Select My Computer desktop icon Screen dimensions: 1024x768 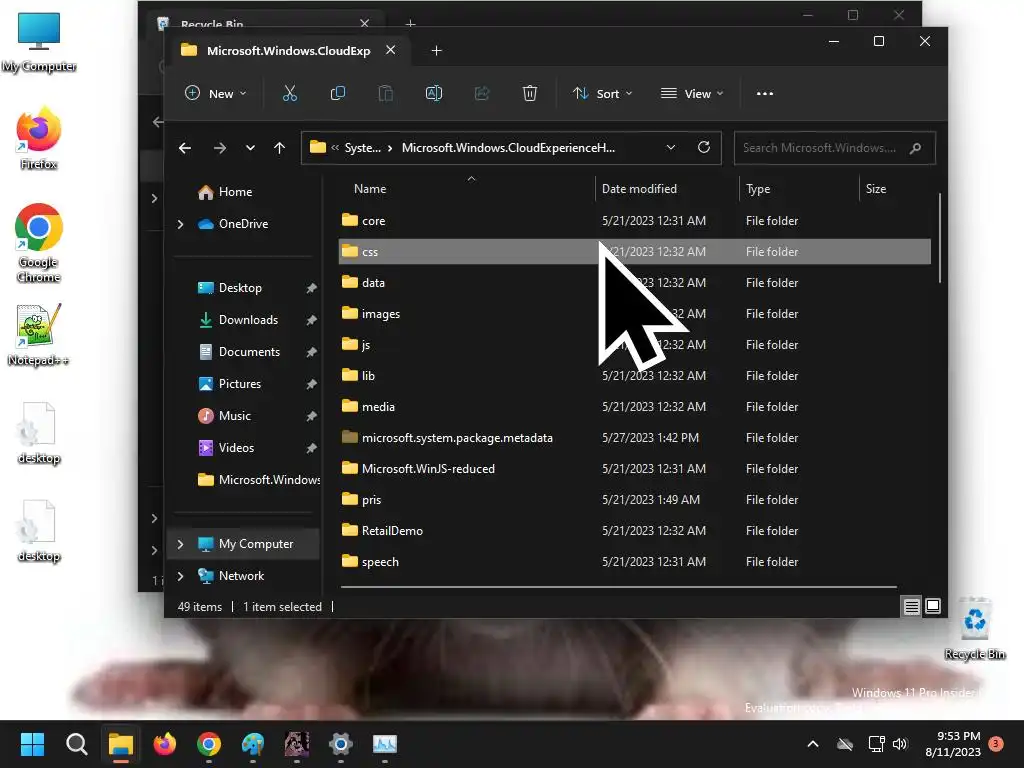pyautogui.click(x=39, y=42)
